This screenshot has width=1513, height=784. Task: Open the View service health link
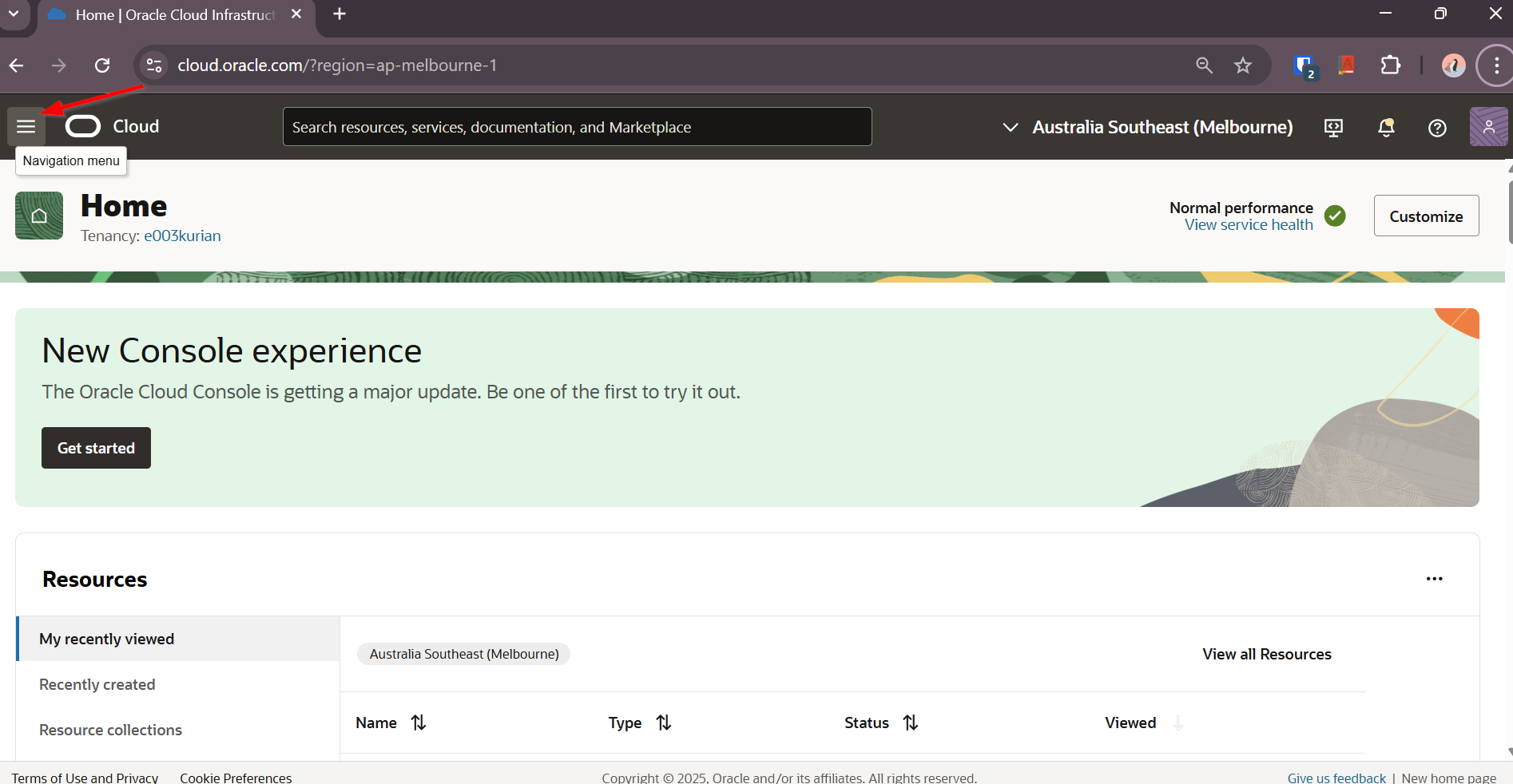1249,225
